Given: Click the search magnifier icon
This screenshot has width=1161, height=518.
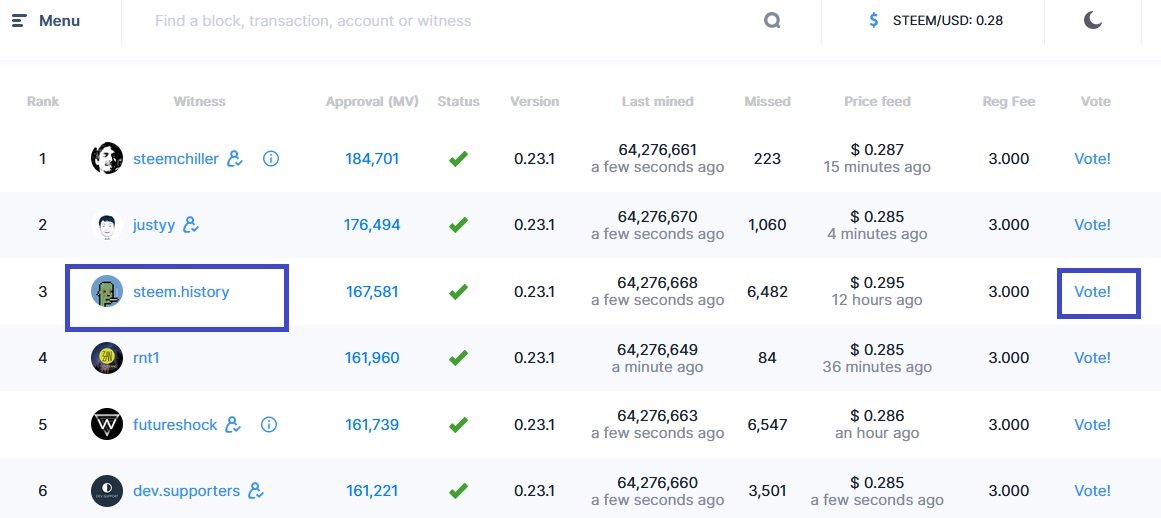Looking at the screenshot, I should click(x=772, y=21).
